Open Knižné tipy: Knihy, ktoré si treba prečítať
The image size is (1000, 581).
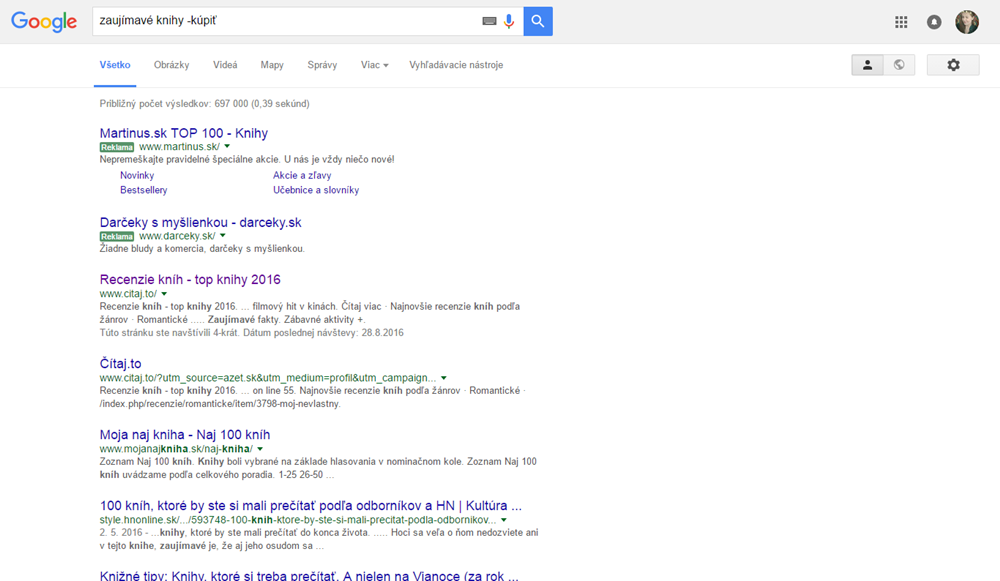tap(309, 575)
